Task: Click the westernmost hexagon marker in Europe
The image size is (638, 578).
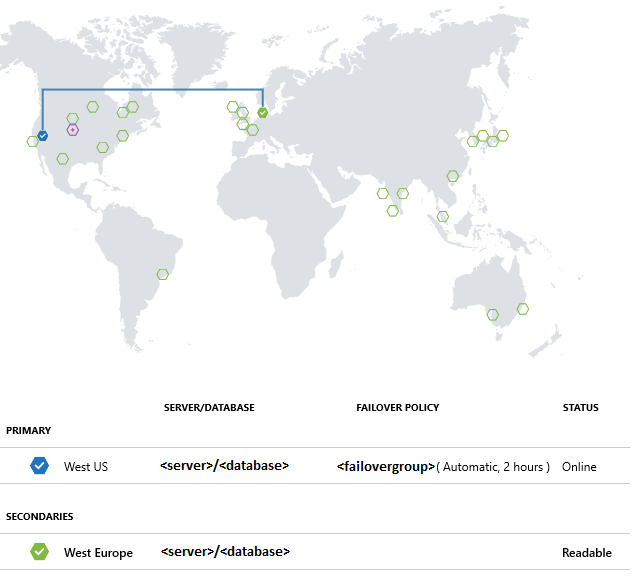Action: click(x=232, y=107)
